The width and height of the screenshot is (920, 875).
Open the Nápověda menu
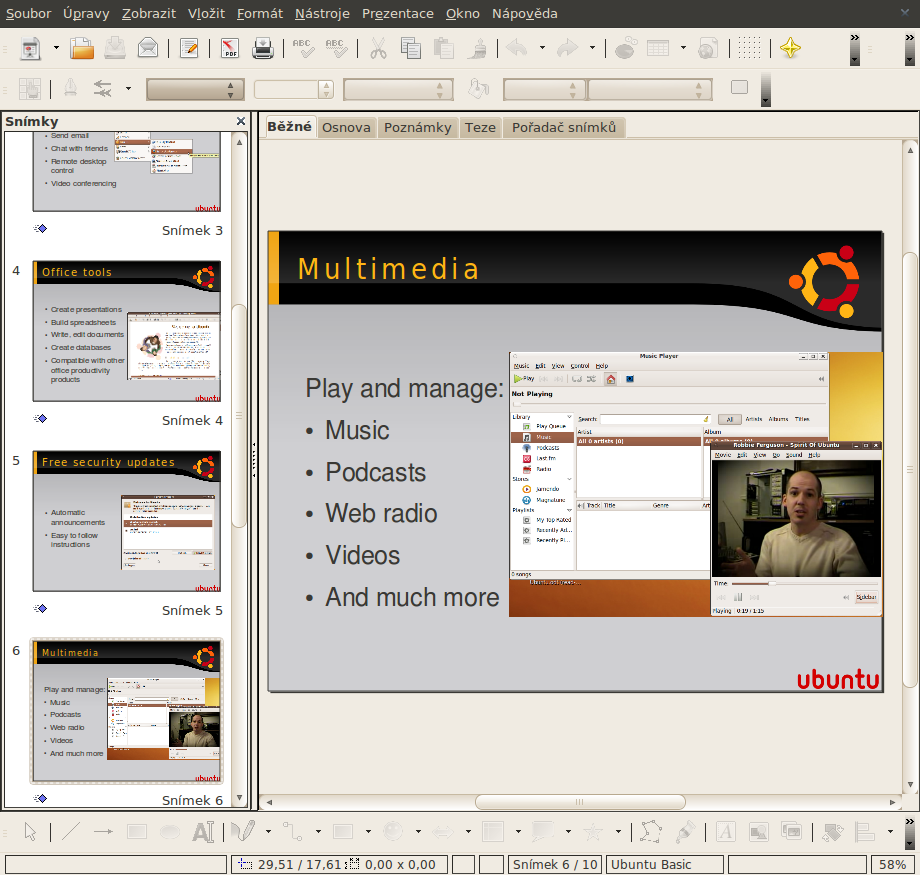[x=525, y=13]
